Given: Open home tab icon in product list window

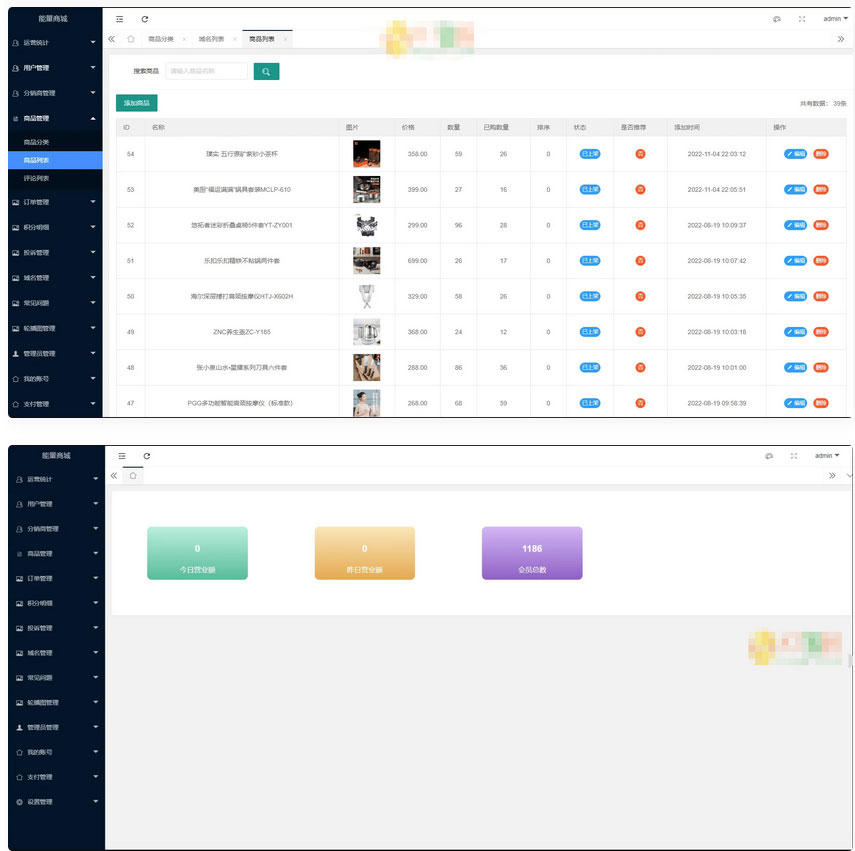Looking at the screenshot, I should point(131,39).
